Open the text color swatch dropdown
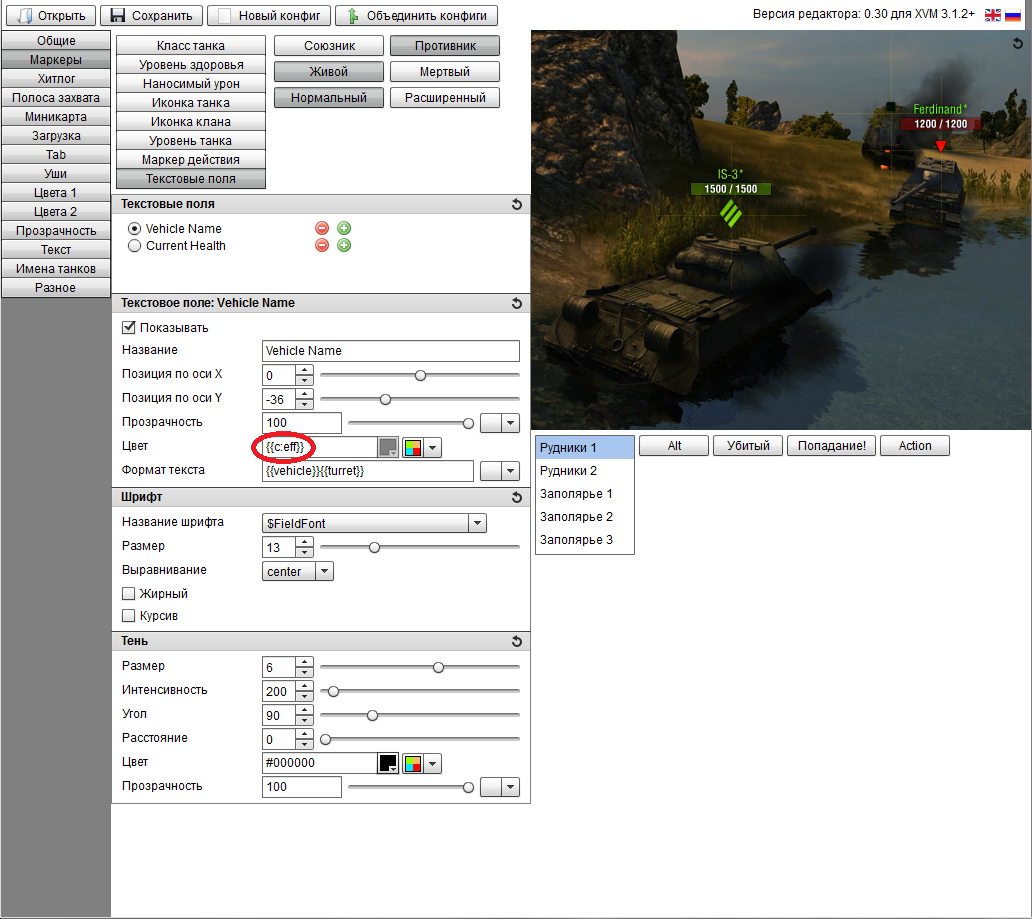 click(388, 448)
